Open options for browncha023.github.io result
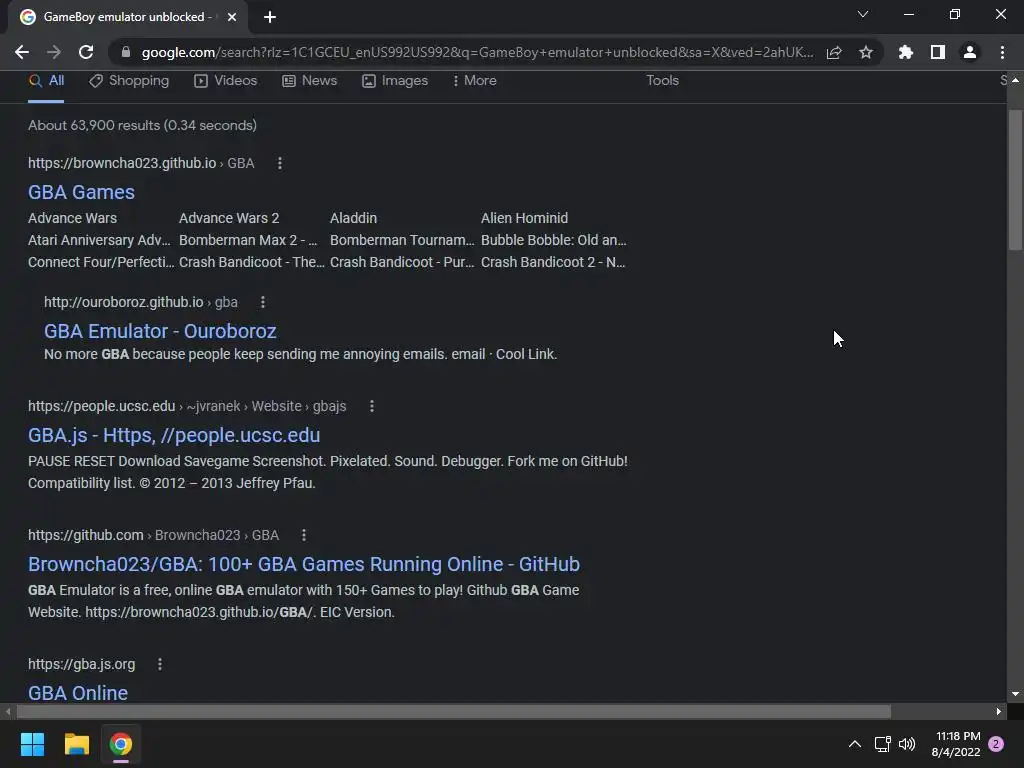This screenshot has height=768, width=1024. tap(280, 163)
